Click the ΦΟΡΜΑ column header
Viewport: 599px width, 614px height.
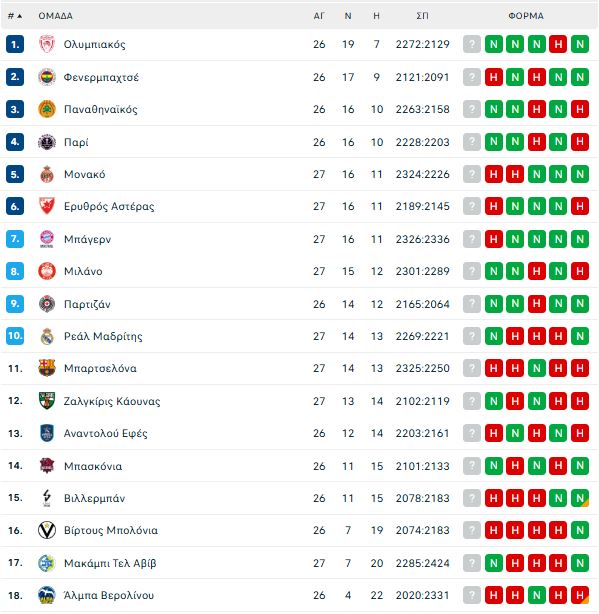pos(526,16)
